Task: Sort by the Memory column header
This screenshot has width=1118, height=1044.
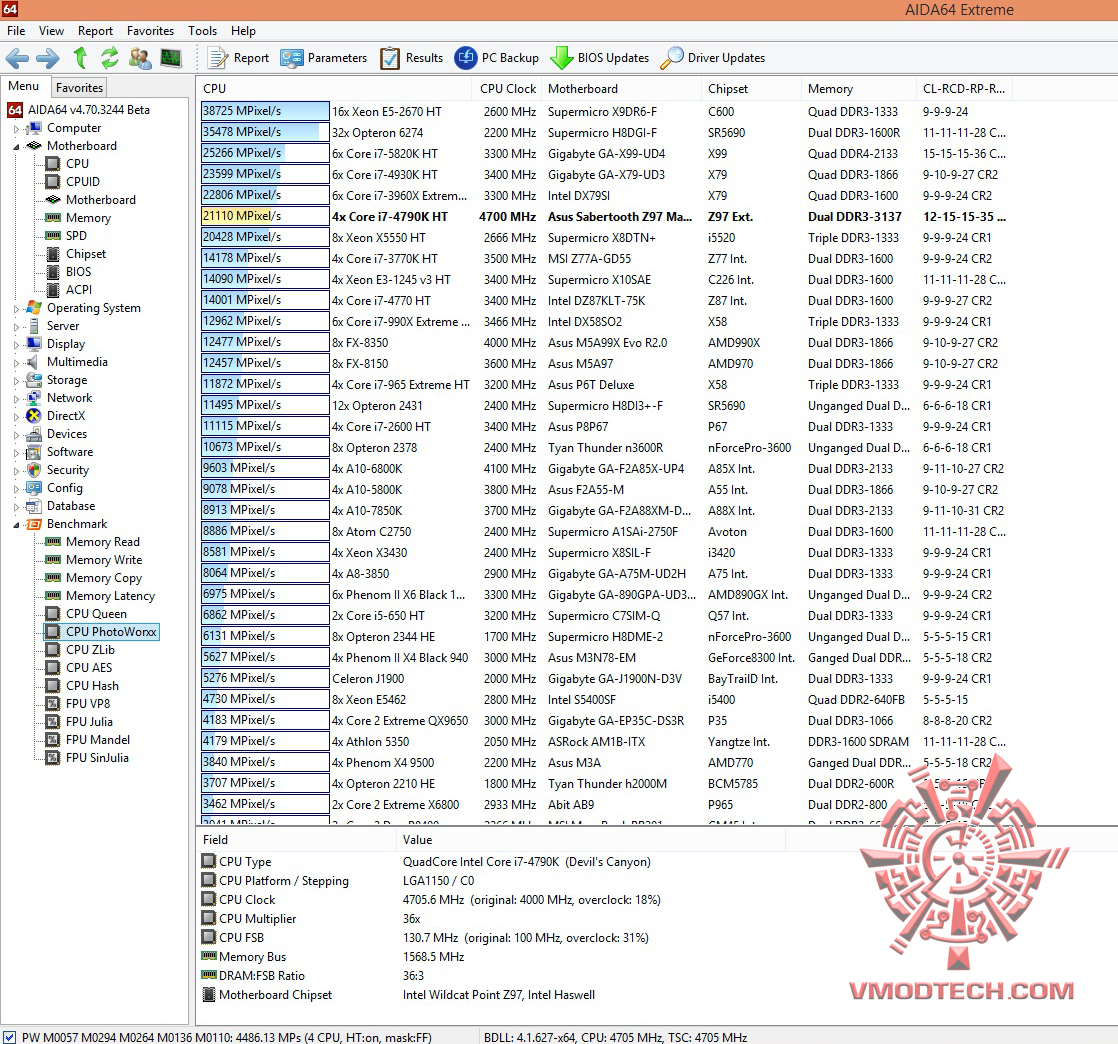Action: point(858,89)
